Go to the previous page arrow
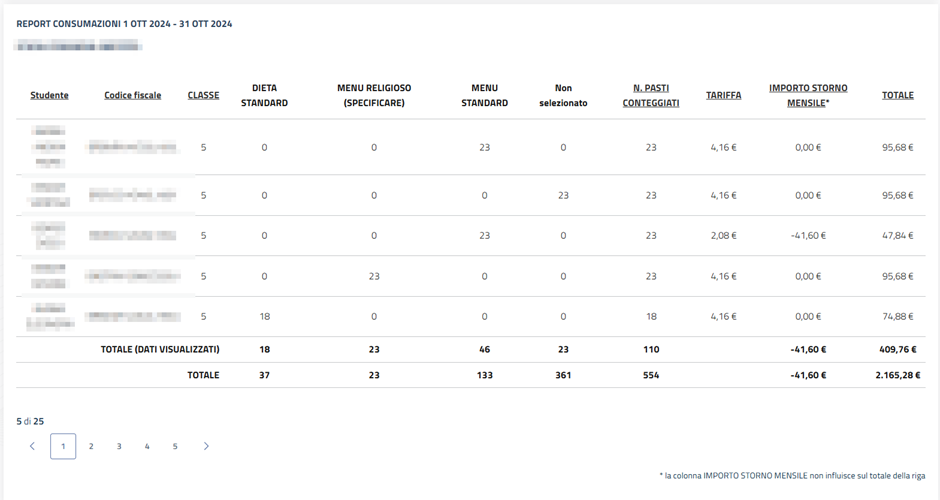 point(32,446)
